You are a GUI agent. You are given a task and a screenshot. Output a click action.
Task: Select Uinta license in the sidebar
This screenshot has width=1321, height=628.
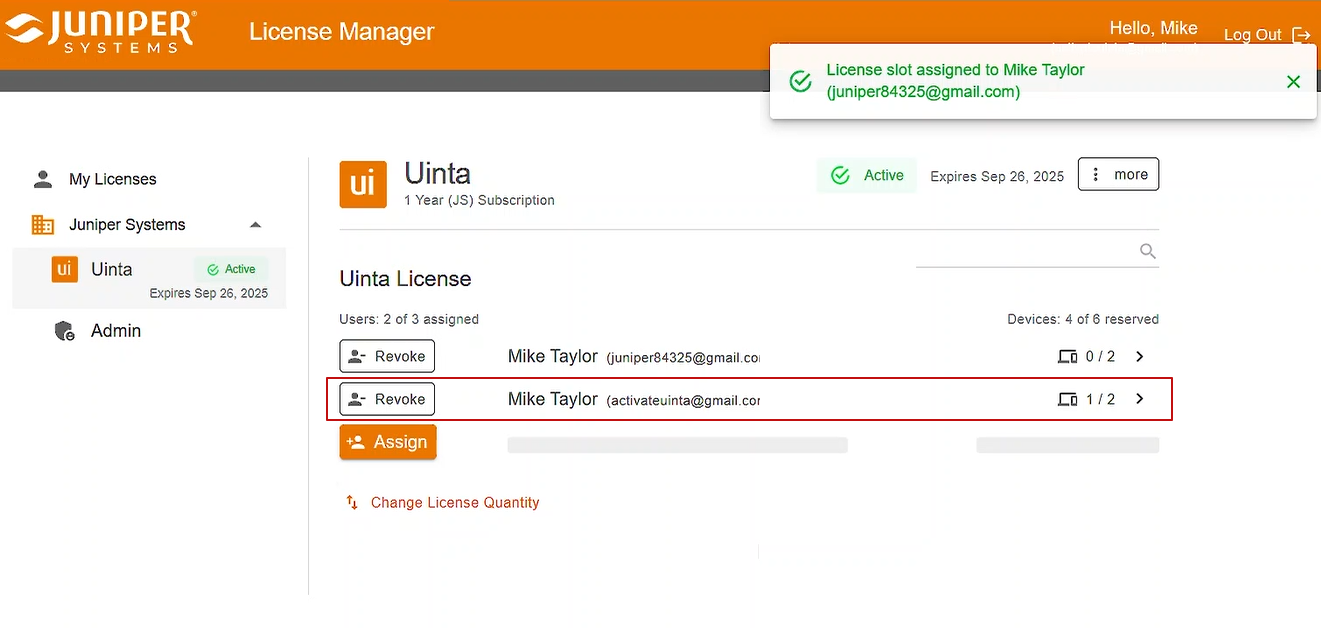[112, 270]
